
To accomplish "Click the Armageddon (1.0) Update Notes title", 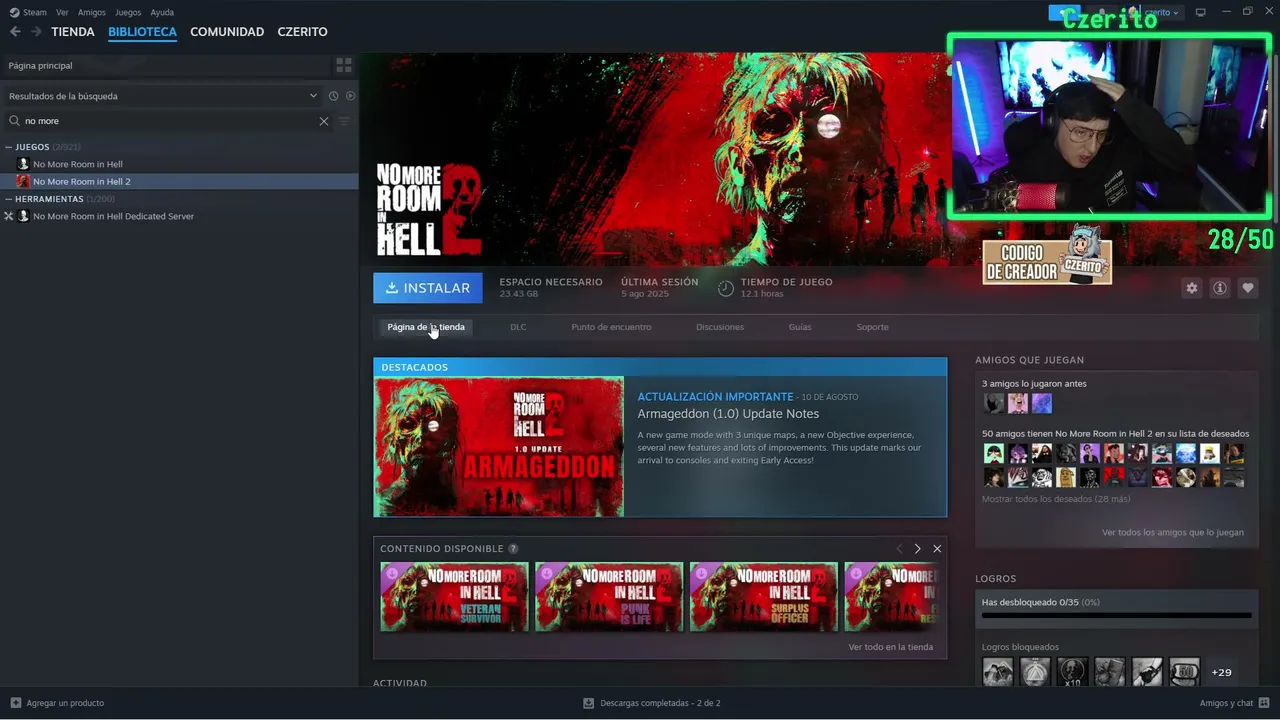I will 728,414.
